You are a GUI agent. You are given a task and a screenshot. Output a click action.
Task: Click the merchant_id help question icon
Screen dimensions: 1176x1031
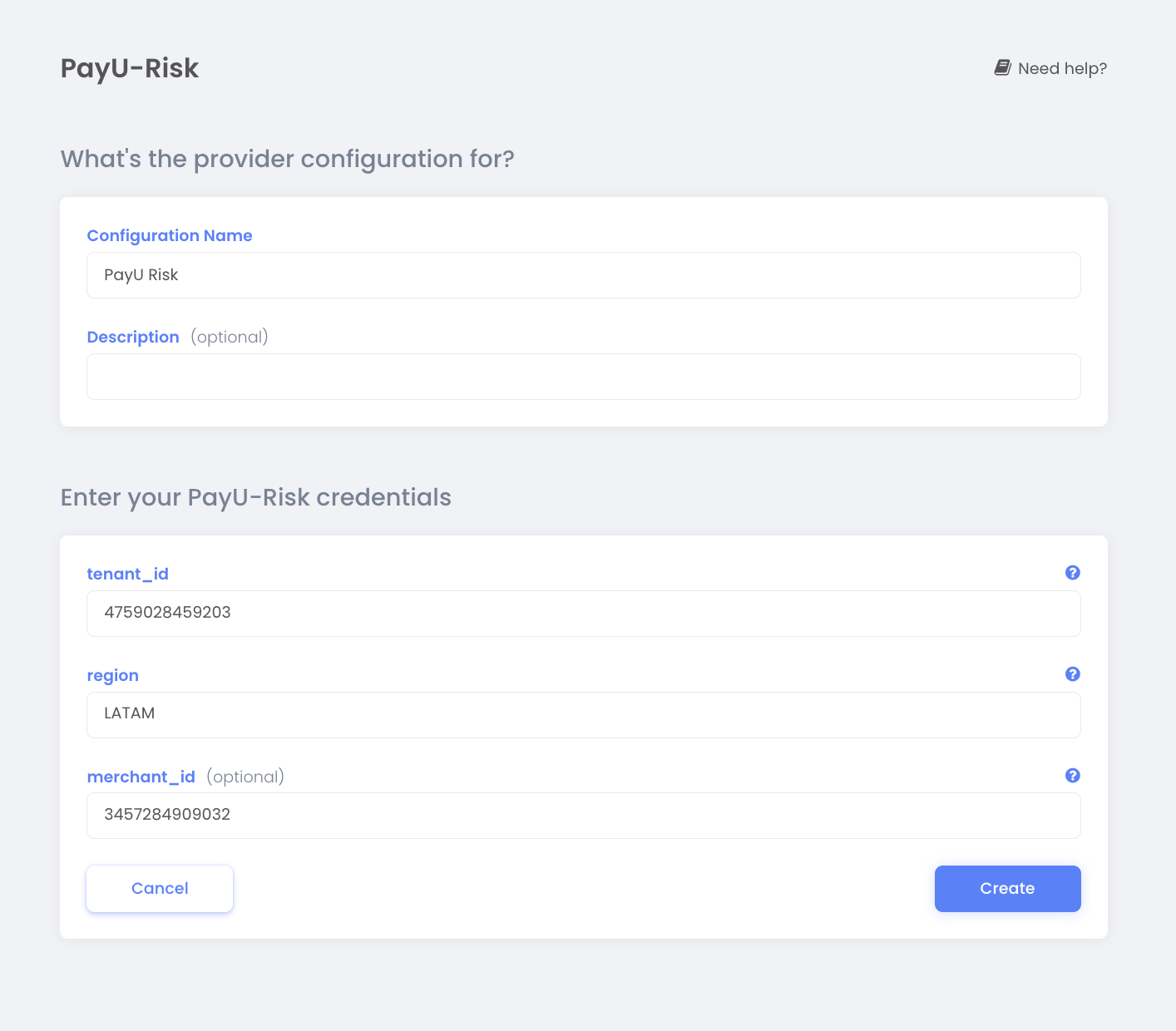point(1073,775)
